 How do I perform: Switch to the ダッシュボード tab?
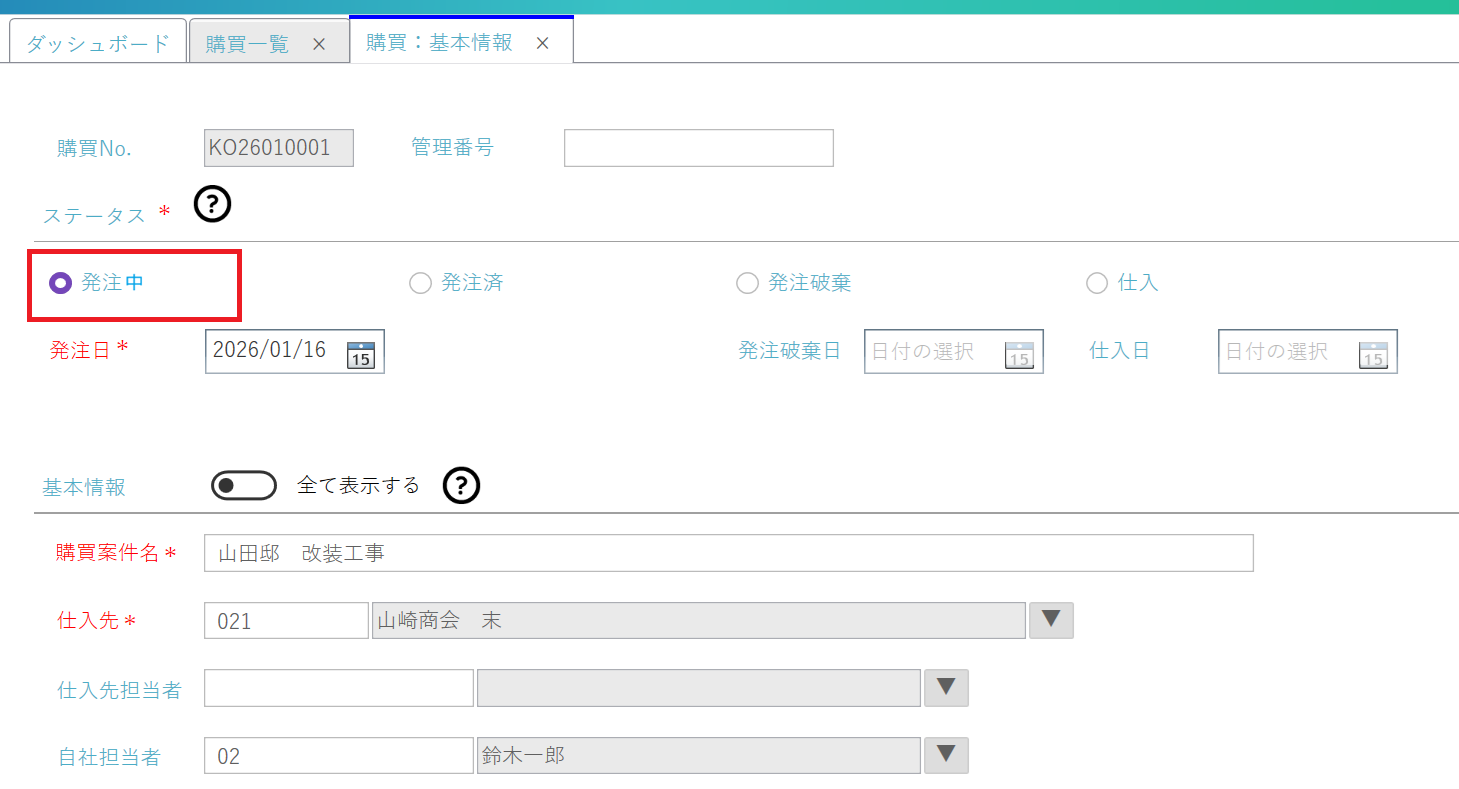pos(98,44)
